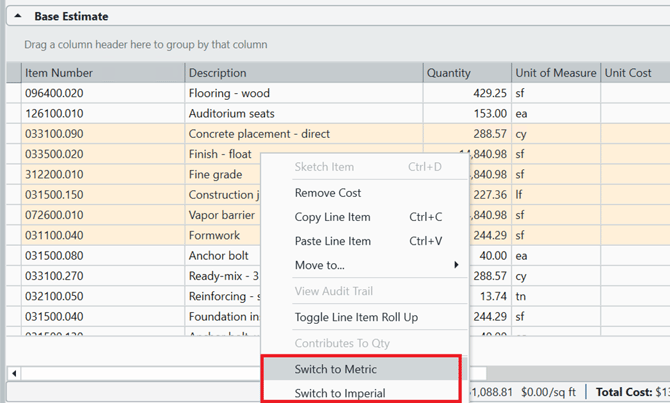The height and width of the screenshot is (403, 670).
Task: Click the left scroll arrow of horizontal scrollbar
Action: 14,373
